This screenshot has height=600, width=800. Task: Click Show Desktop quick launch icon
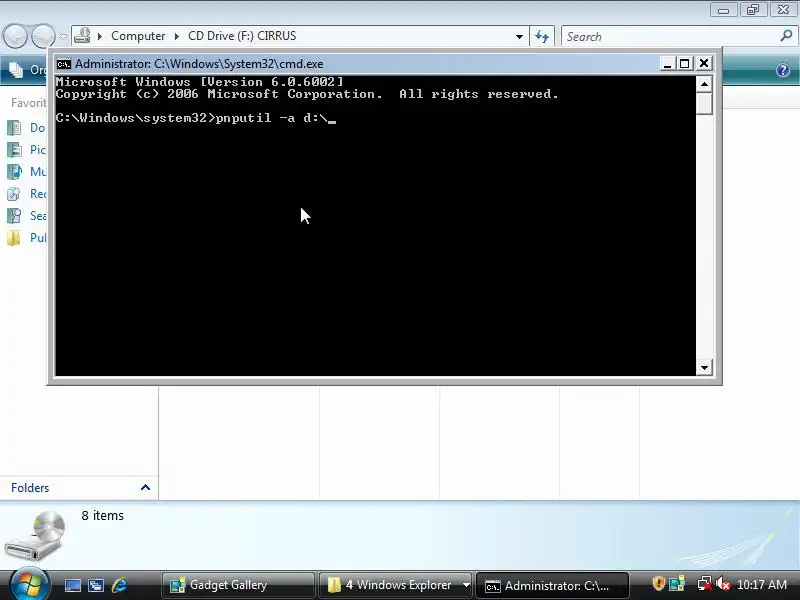click(72, 585)
